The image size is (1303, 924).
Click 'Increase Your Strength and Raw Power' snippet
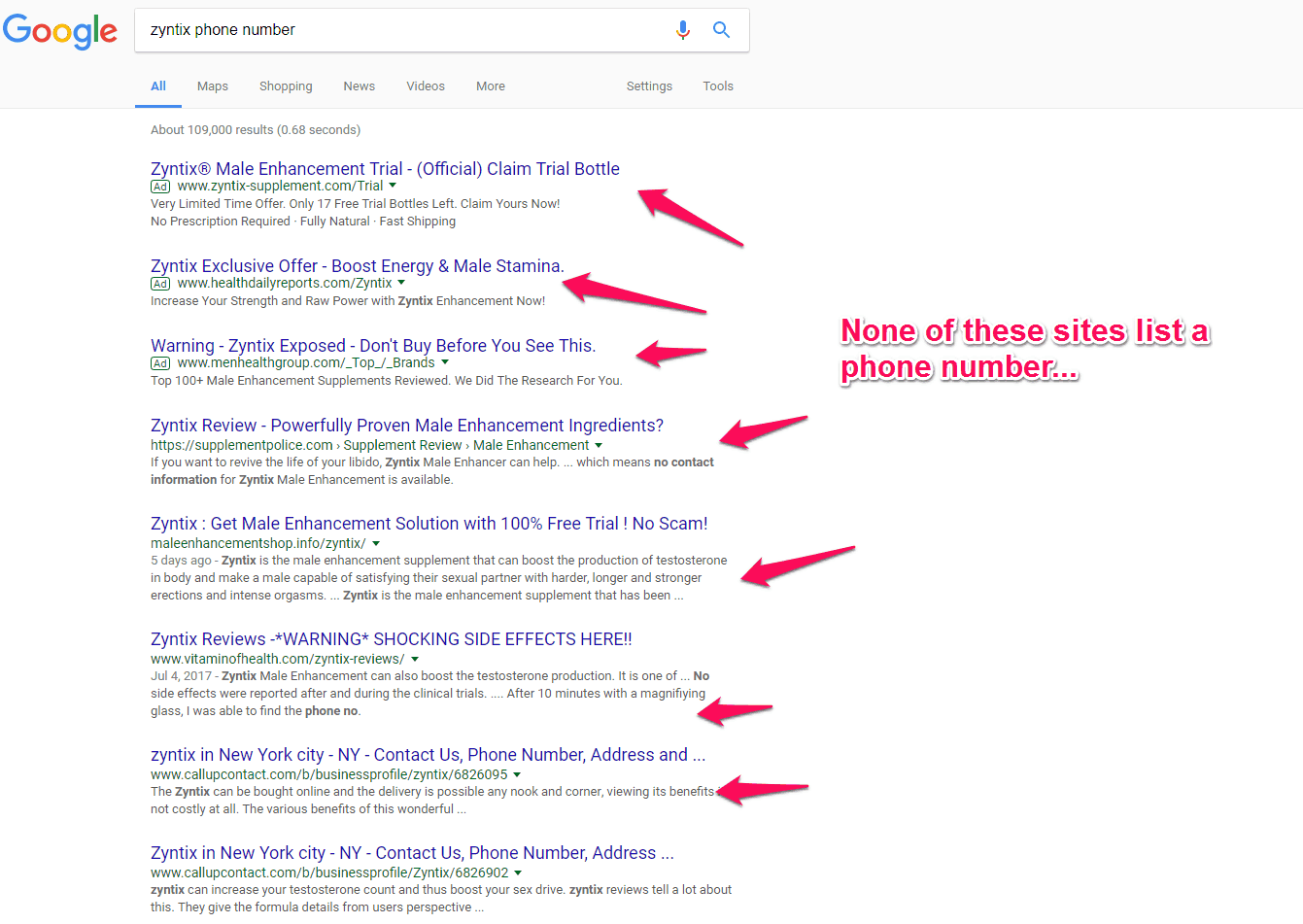(x=348, y=301)
